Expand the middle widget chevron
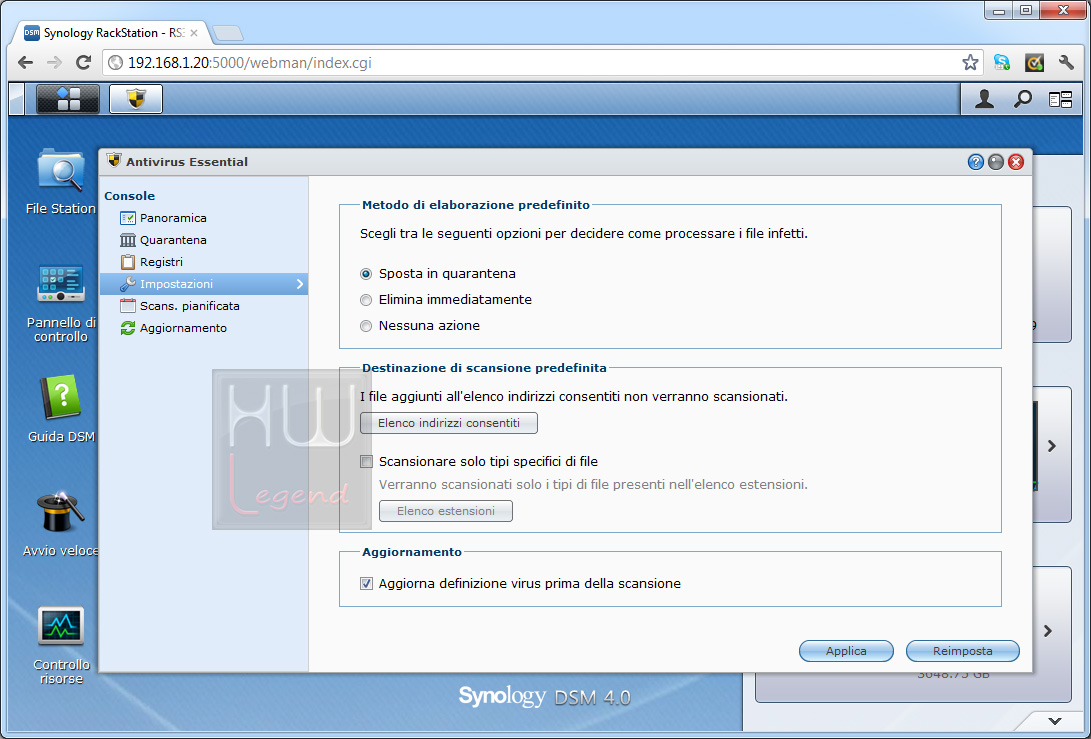1091x739 pixels. pos(1052,446)
